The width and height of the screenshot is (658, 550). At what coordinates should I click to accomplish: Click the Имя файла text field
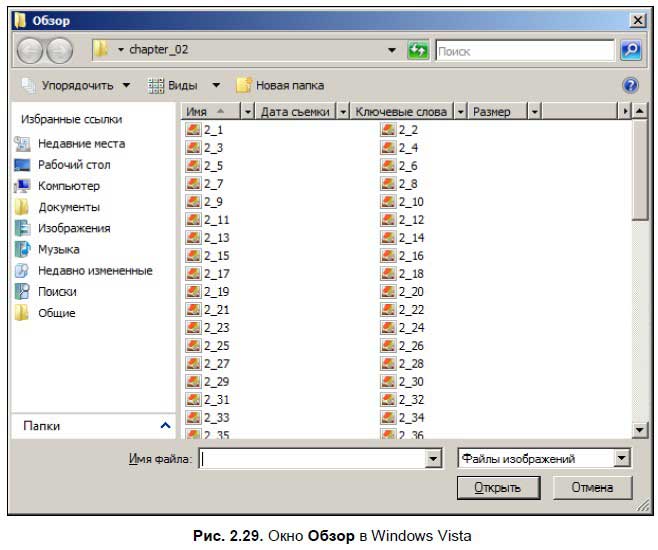tap(312, 458)
